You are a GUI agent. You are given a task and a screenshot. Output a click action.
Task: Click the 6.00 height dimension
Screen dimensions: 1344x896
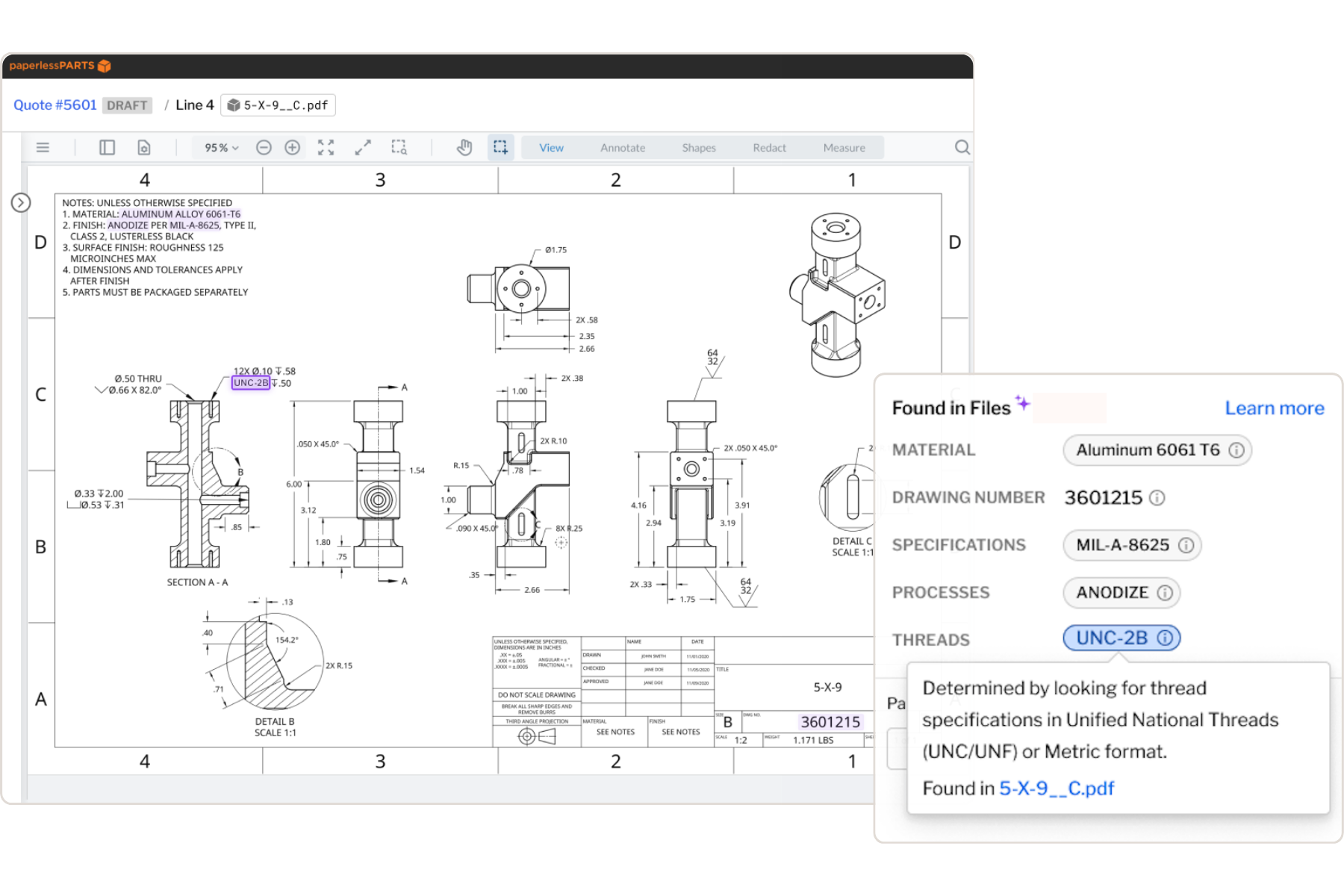294,485
